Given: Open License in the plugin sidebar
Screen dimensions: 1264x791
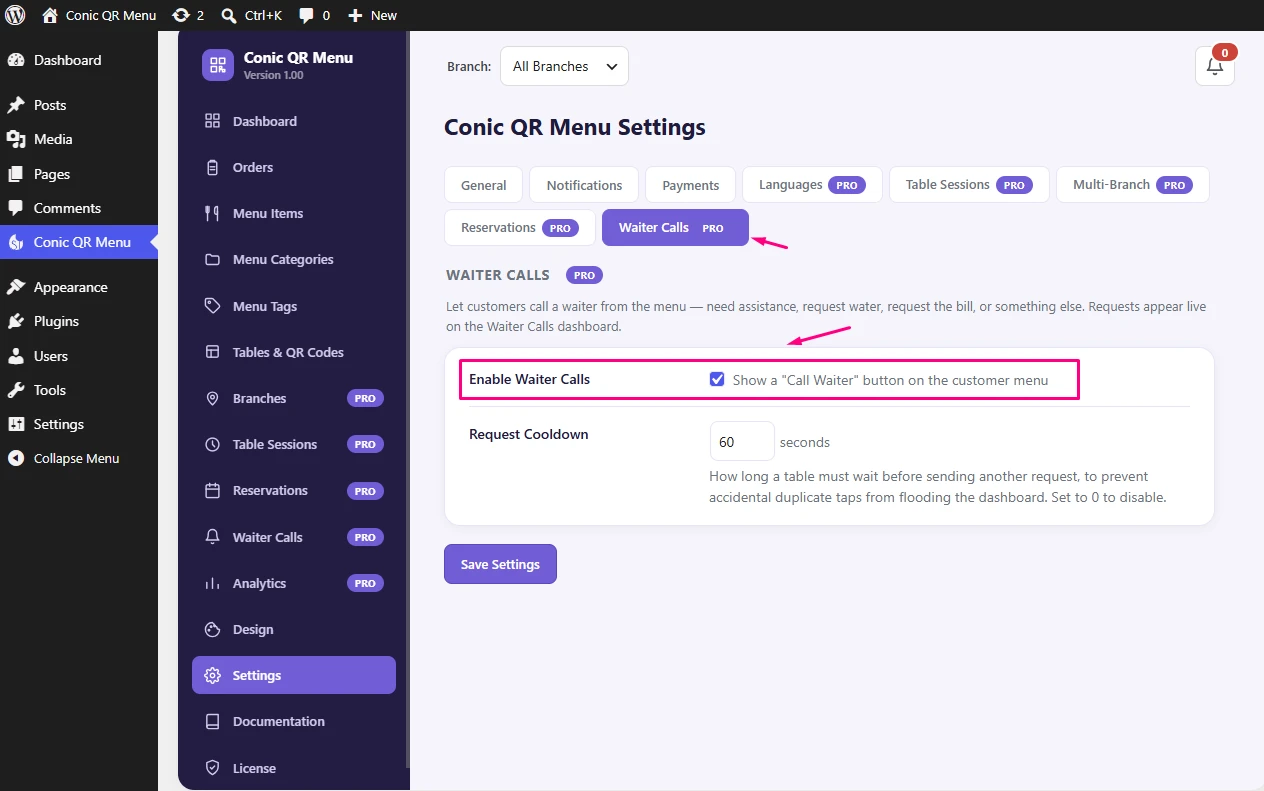Looking at the screenshot, I should tap(294, 768).
